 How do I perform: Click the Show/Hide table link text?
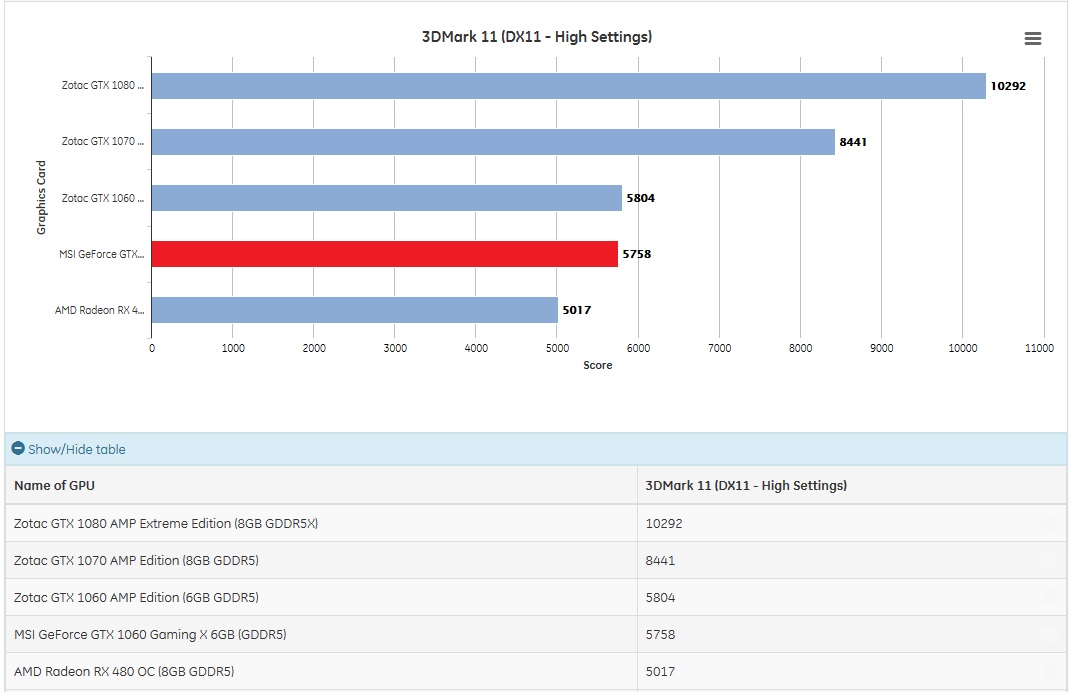pyautogui.click(x=76, y=449)
